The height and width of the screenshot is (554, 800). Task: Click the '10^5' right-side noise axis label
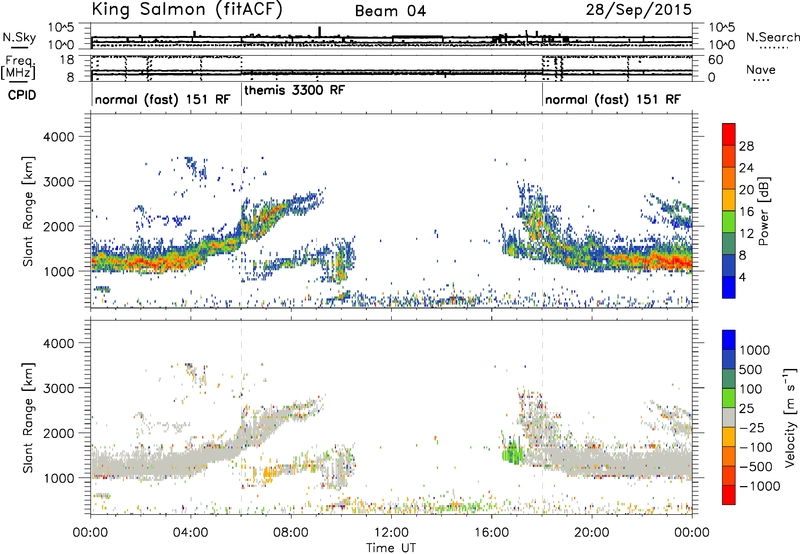click(x=721, y=27)
